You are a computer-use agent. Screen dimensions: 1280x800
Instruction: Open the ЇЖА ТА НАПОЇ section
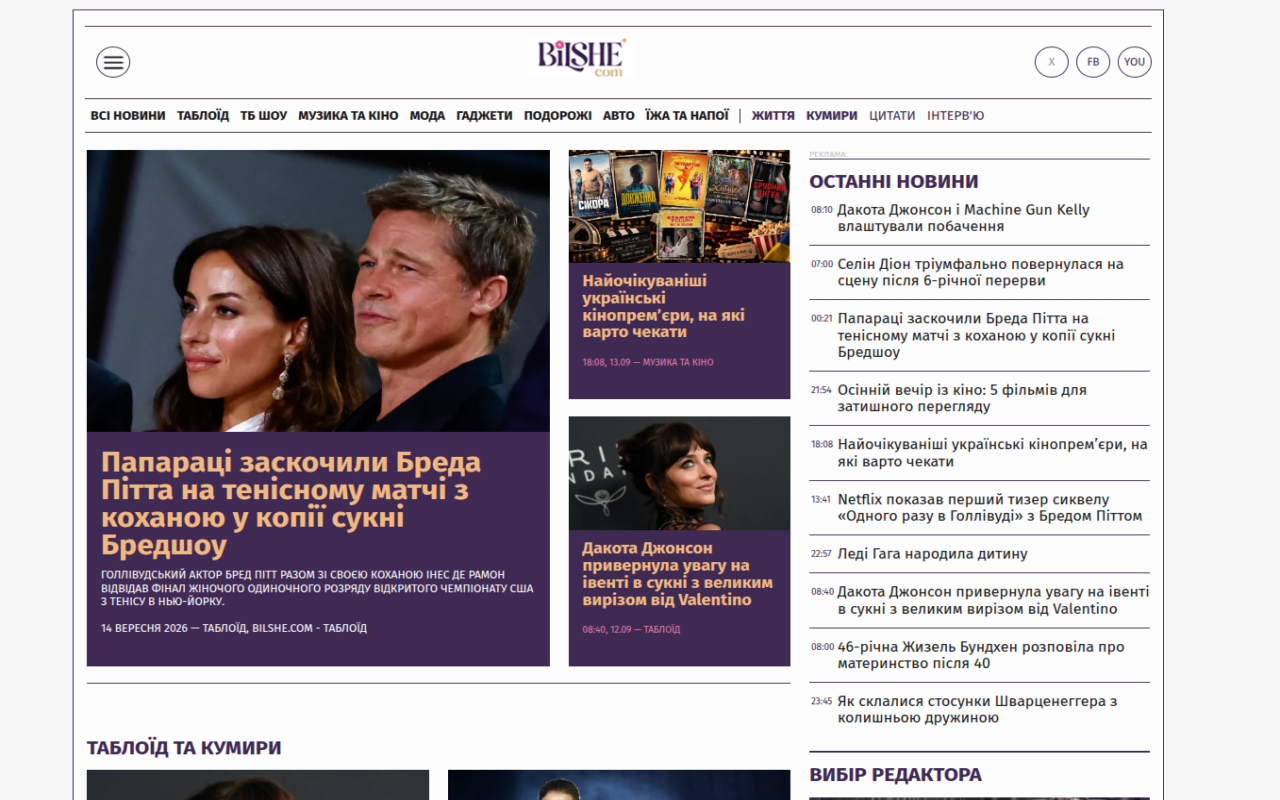tap(687, 116)
